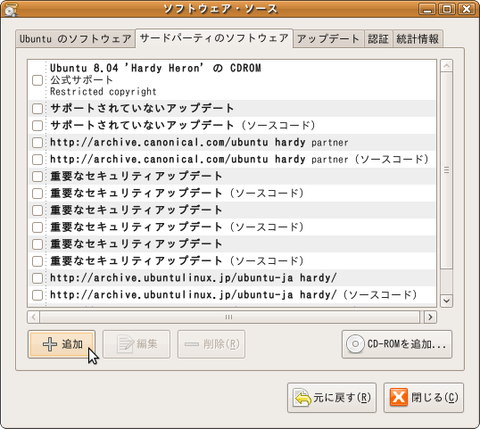This screenshot has height=429, width=480.
Task: Check the first サポートされていないアップデート entry
Action: coord(37,108)
